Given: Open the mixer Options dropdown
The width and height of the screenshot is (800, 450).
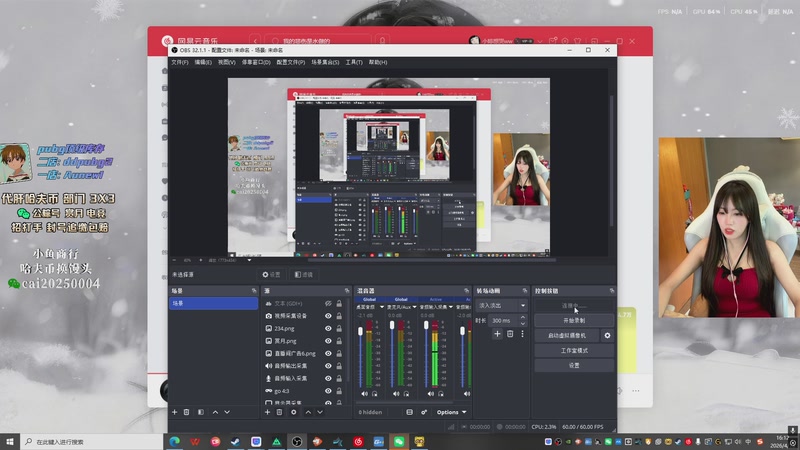Looking at the screenshot, I should pos(452,412).
